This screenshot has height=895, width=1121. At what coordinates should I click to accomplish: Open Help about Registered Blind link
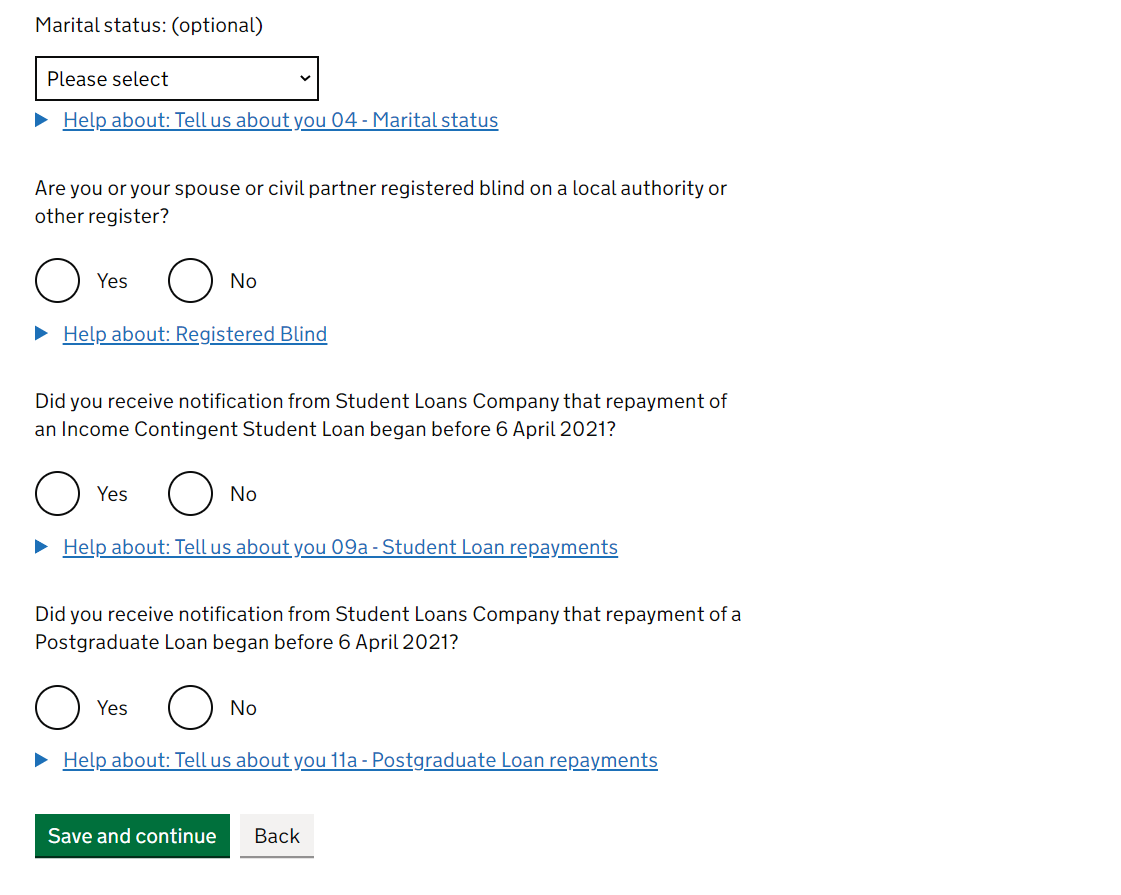[195, 334]
